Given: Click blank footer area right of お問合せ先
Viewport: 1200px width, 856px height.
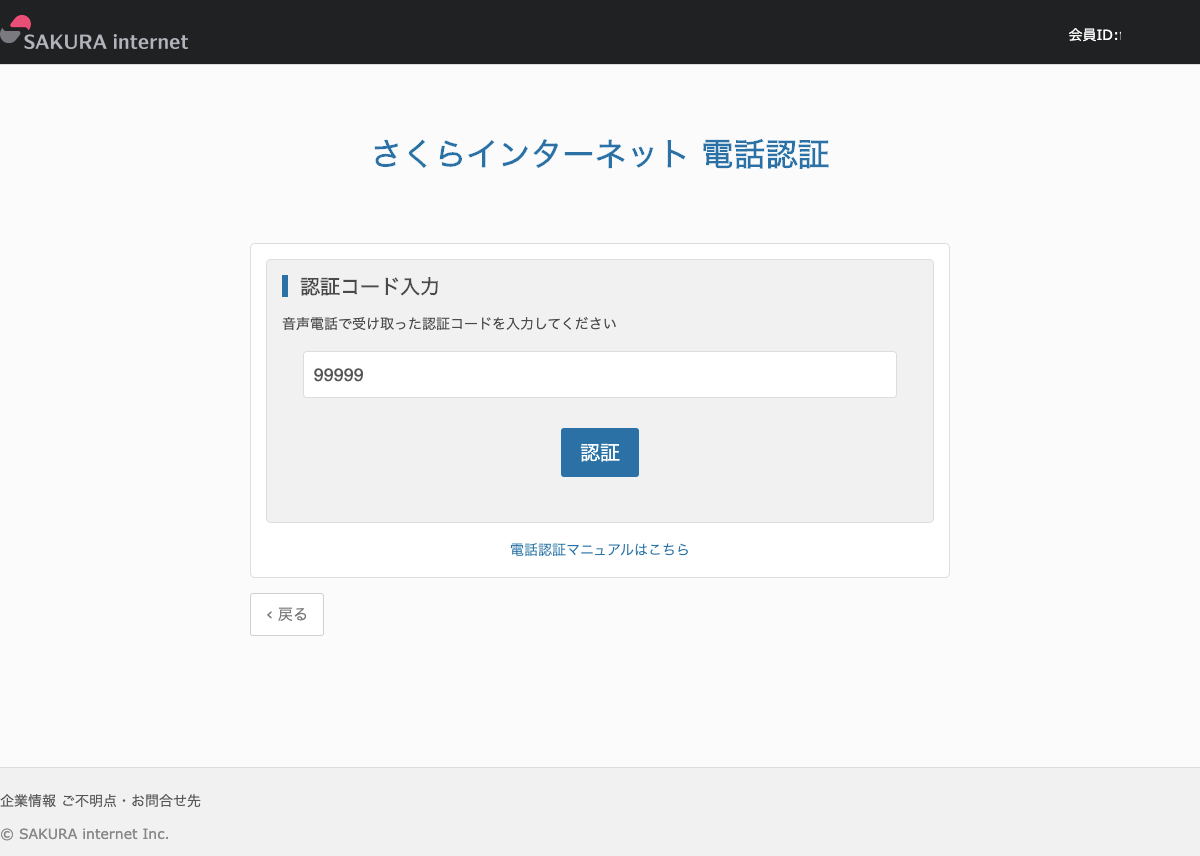Looking at the screenshot, I should pyautogui.click(x=700, y=801).
